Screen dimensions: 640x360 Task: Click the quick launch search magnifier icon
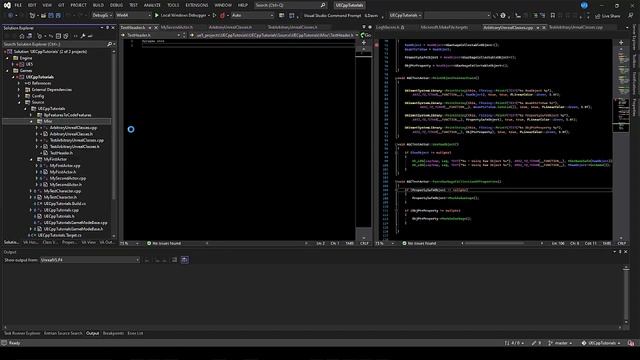click(323, 5)
